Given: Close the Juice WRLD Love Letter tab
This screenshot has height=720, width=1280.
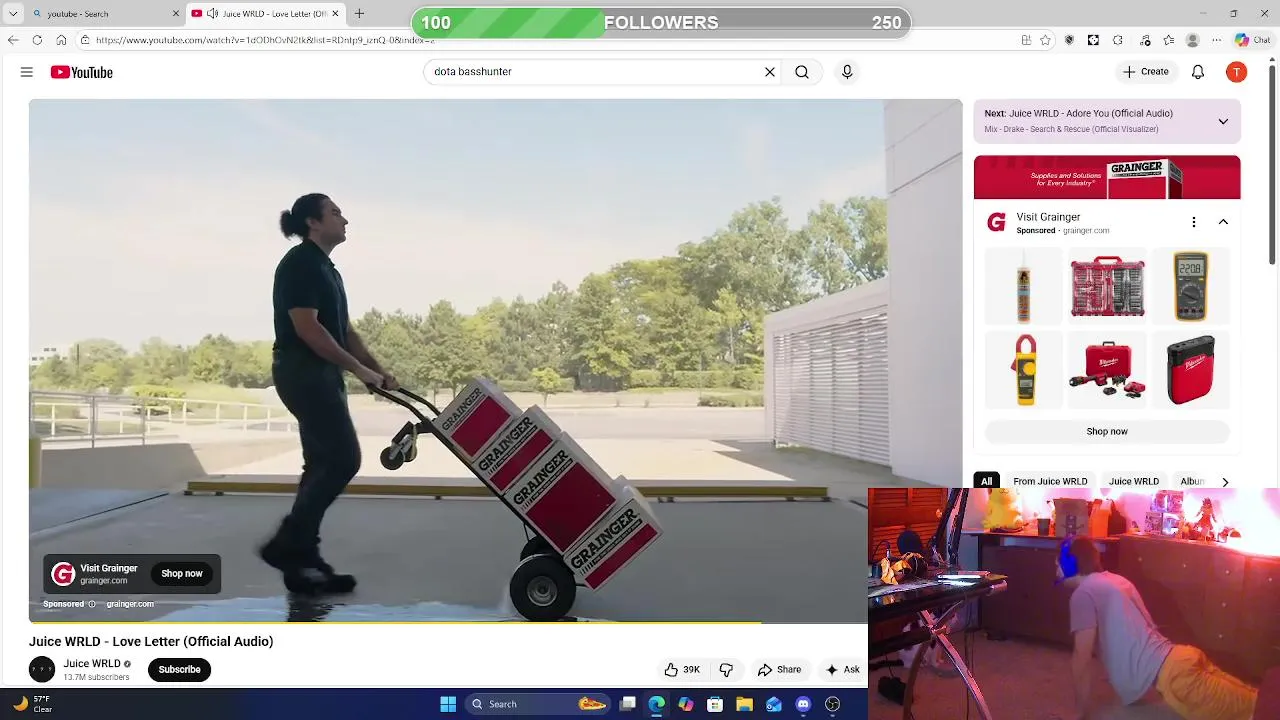Looking at the screenshot, I should click(x=336, y=14).
